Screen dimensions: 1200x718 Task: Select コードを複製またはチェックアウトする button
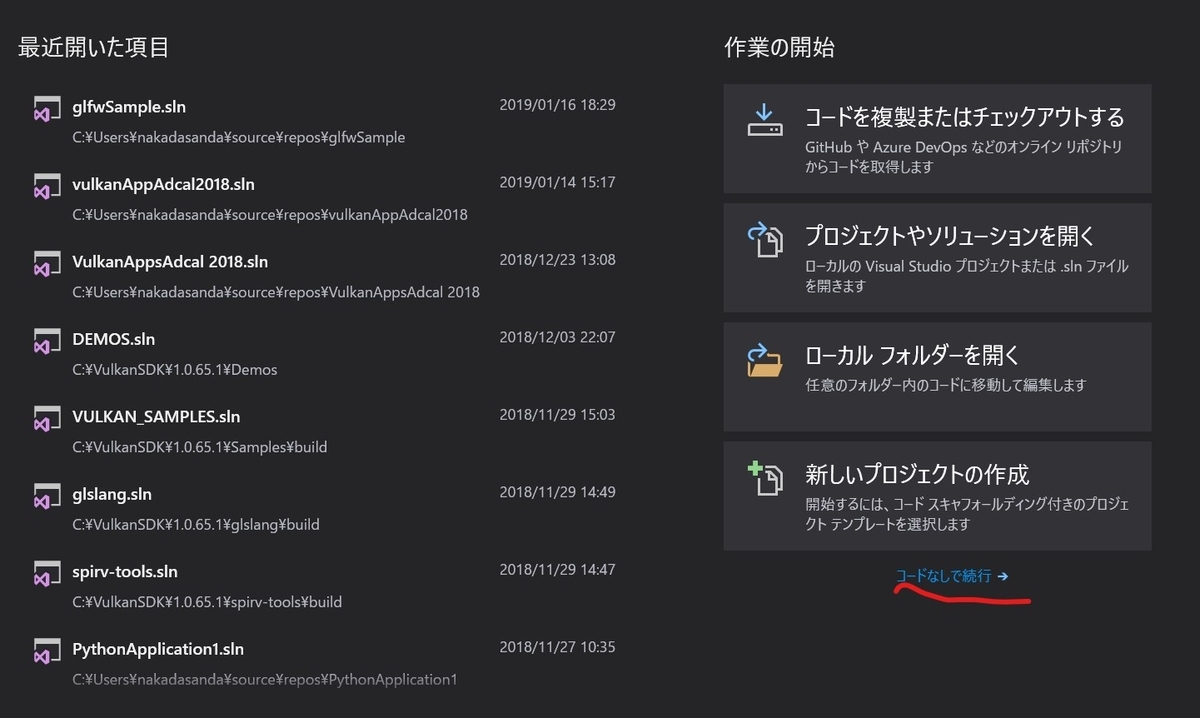[x=937, y=138]
